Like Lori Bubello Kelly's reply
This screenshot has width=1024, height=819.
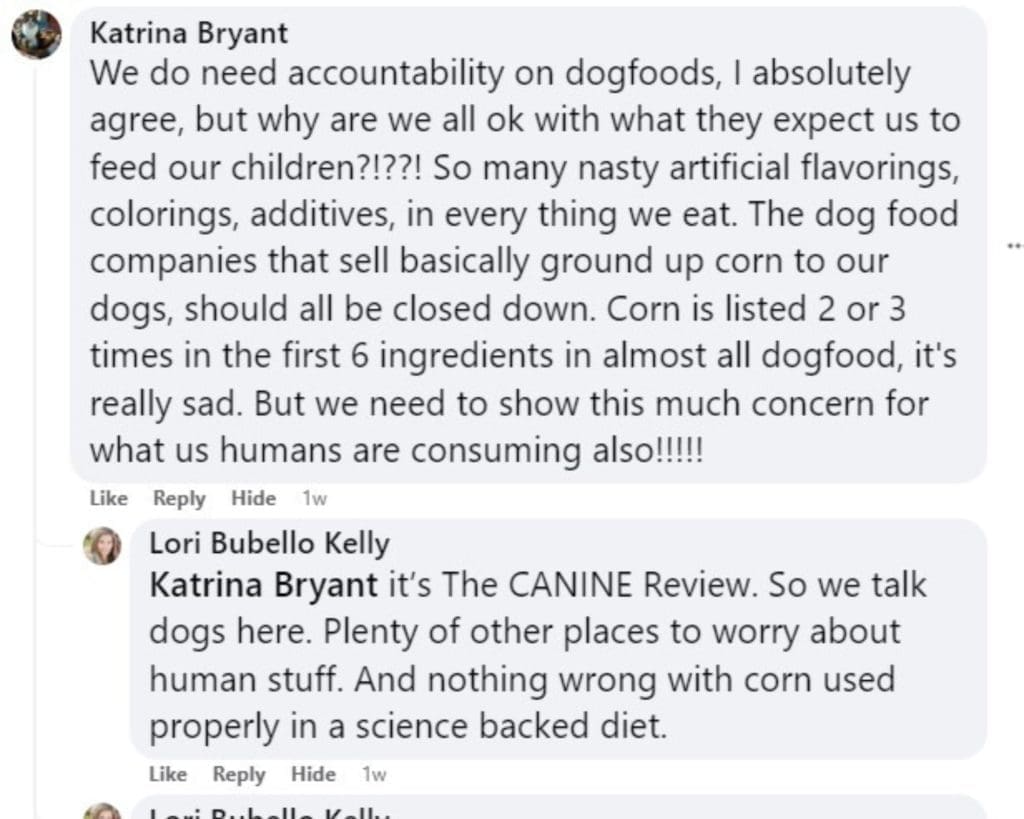pyautogui.click(x=168, y=774)
